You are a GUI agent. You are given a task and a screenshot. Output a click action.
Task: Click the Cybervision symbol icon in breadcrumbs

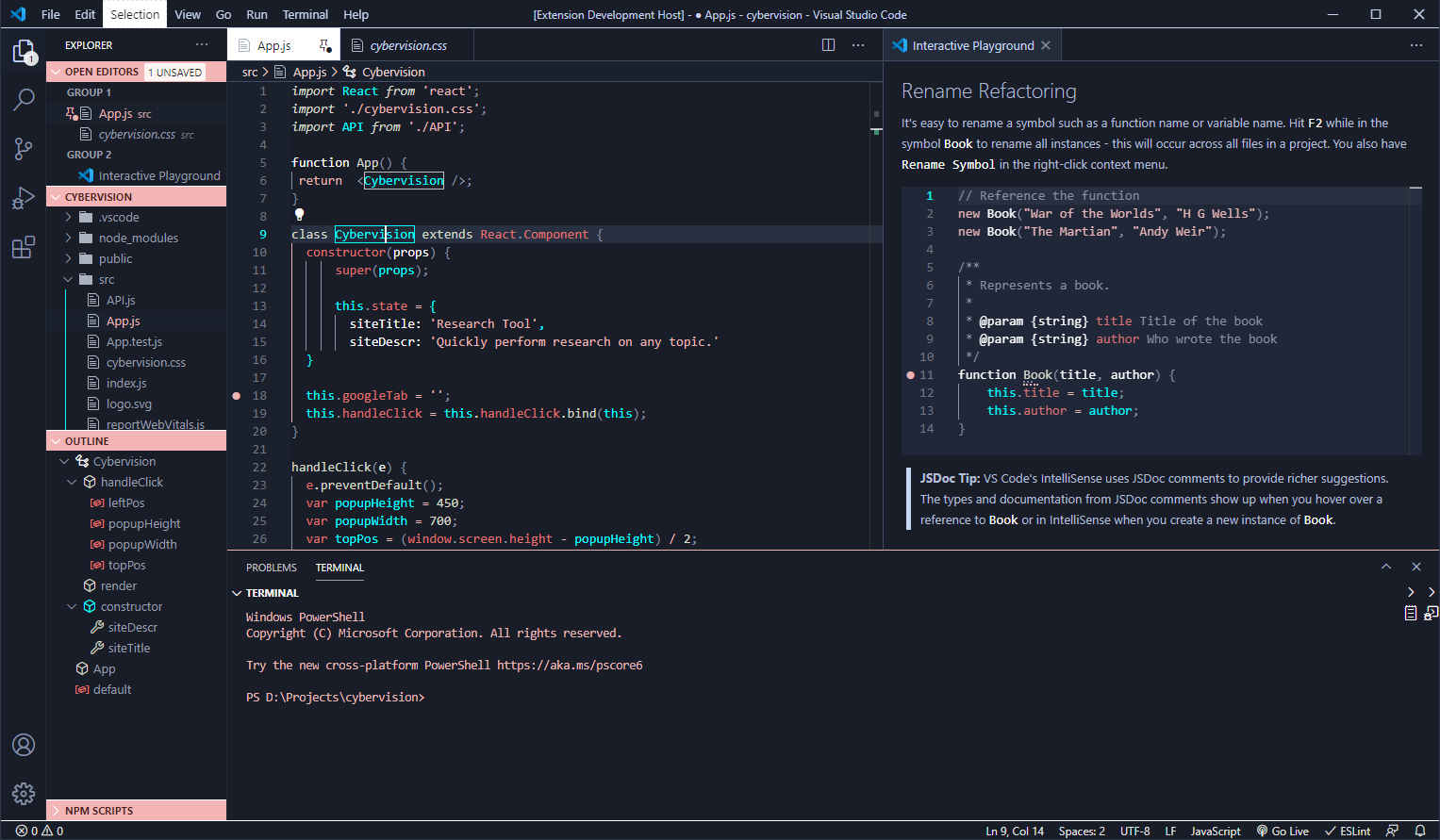pos(350,72)
